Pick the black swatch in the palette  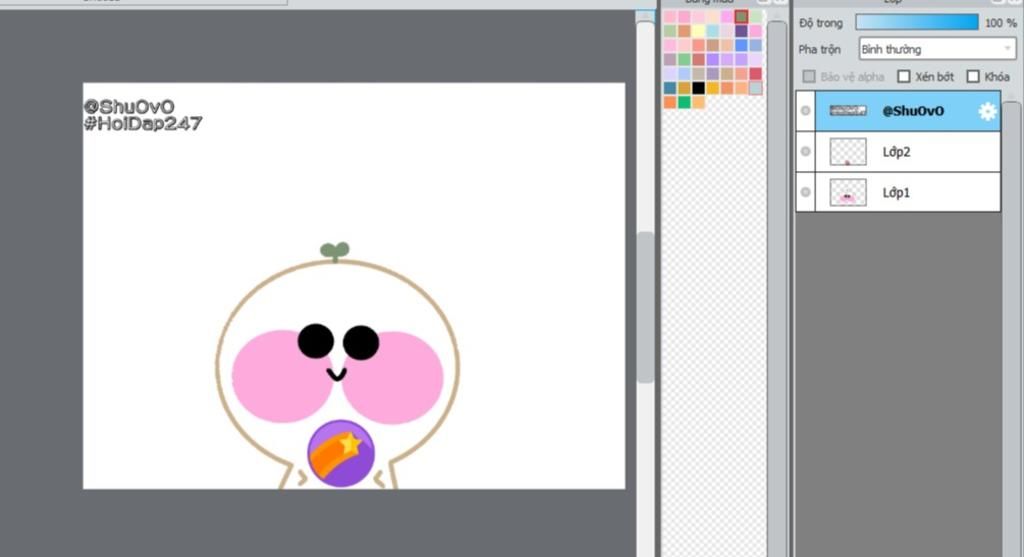pyautogui.click(x=699, y=88)
